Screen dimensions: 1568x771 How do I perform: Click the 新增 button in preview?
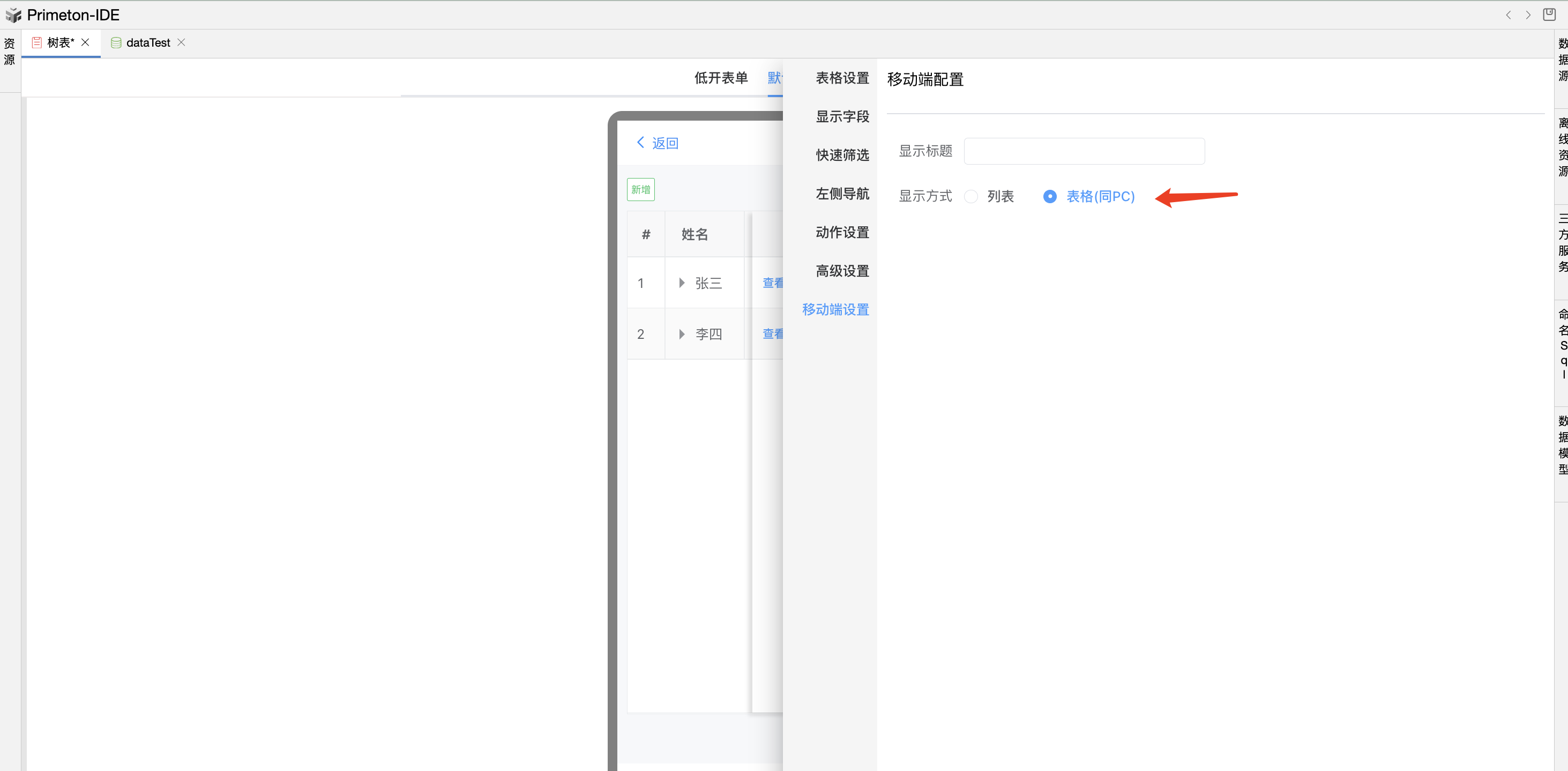point(640,189)
